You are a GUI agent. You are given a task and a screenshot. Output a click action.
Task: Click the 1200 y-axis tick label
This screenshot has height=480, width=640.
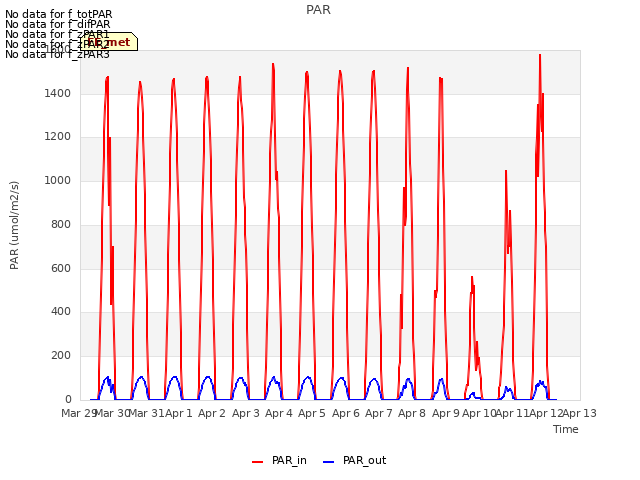click(x=58, y=137)
